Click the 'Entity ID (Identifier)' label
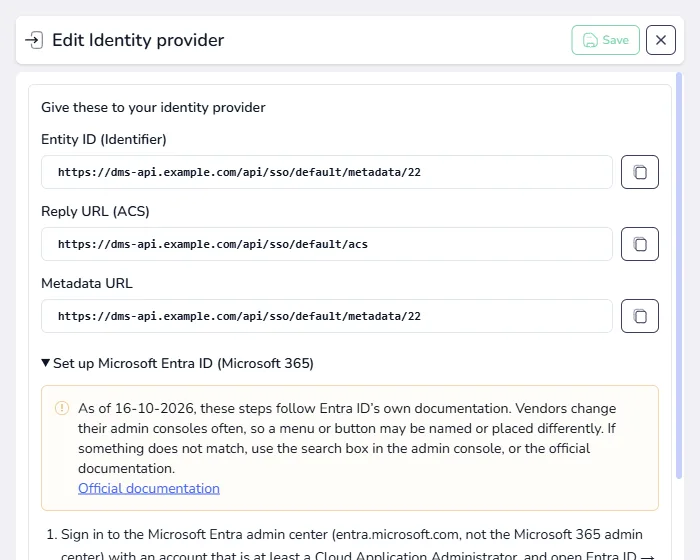 pyautogui.click(x=104, y=139)
